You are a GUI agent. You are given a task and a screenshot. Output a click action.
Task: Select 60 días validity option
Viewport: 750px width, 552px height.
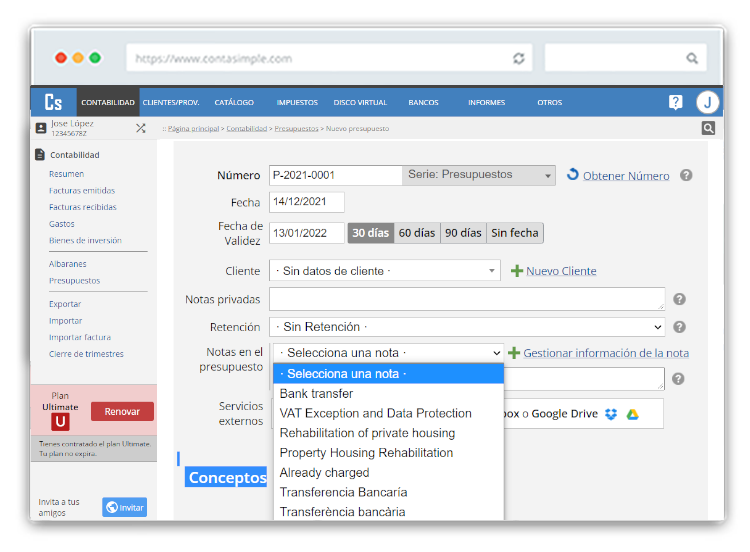[417, 233]
